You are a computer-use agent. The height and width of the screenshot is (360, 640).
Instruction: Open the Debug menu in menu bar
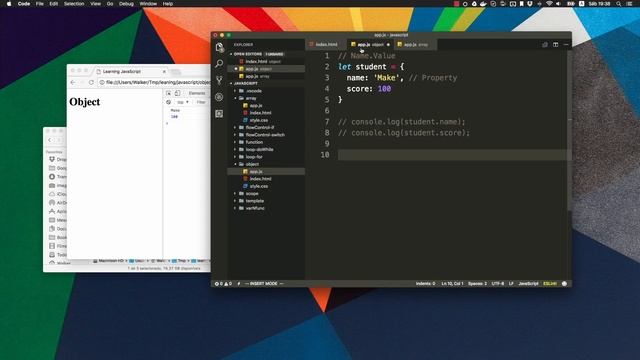pyautogui.click(x=126, y=4)
